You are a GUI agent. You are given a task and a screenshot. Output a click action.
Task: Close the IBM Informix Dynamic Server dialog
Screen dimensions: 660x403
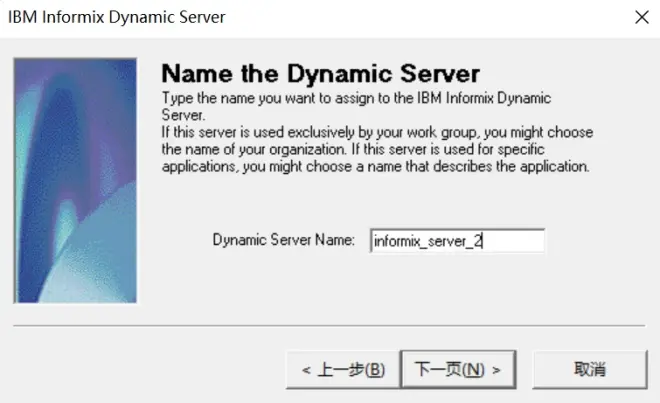(642, 17)
